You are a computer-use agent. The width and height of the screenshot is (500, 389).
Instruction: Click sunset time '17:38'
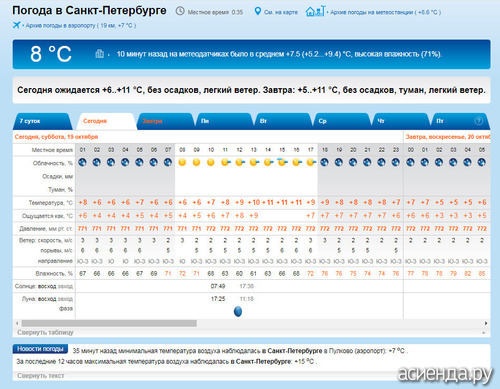(x=247, y=286)
